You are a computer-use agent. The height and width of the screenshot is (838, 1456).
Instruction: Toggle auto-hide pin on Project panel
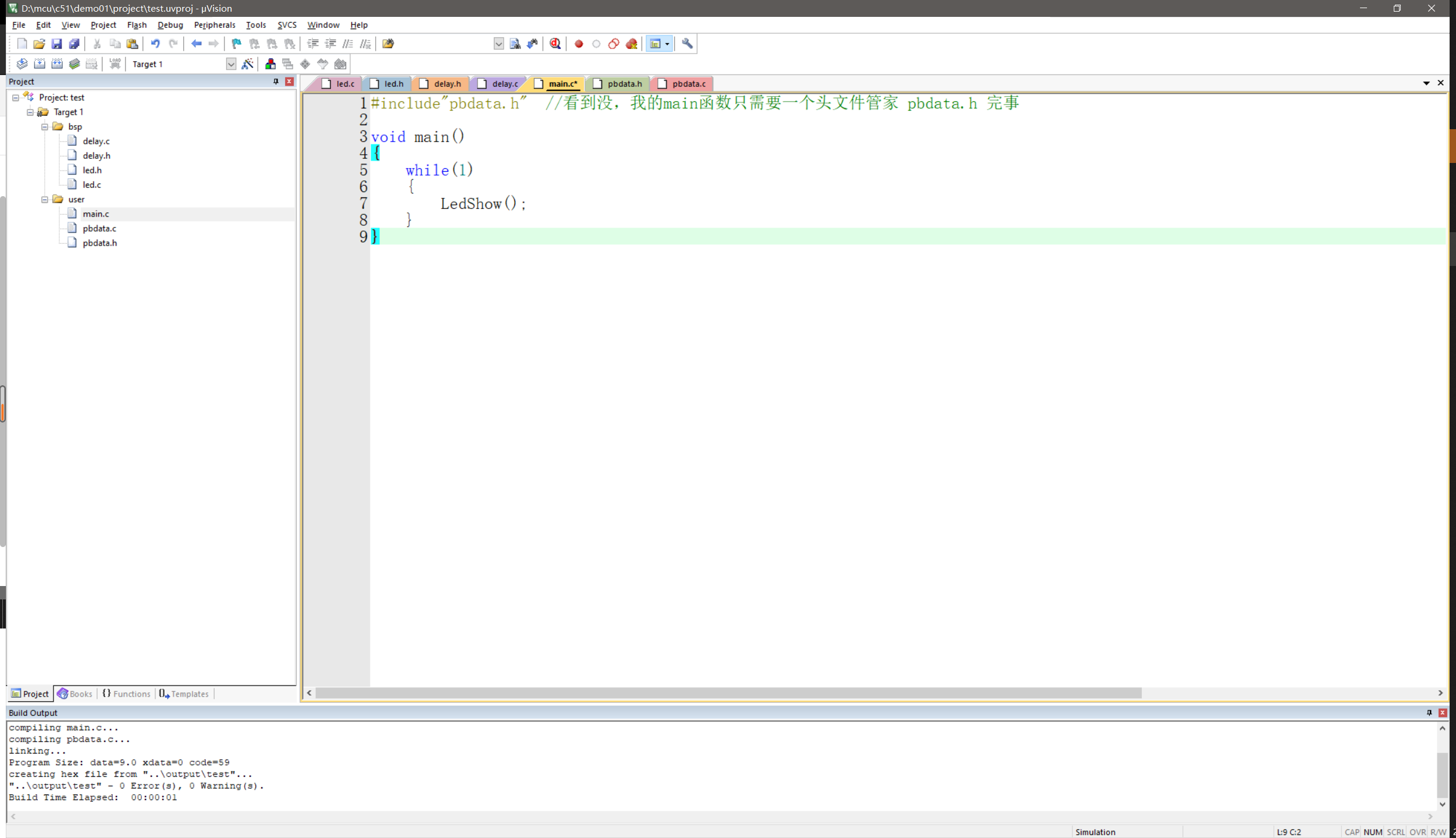point(275,81)
